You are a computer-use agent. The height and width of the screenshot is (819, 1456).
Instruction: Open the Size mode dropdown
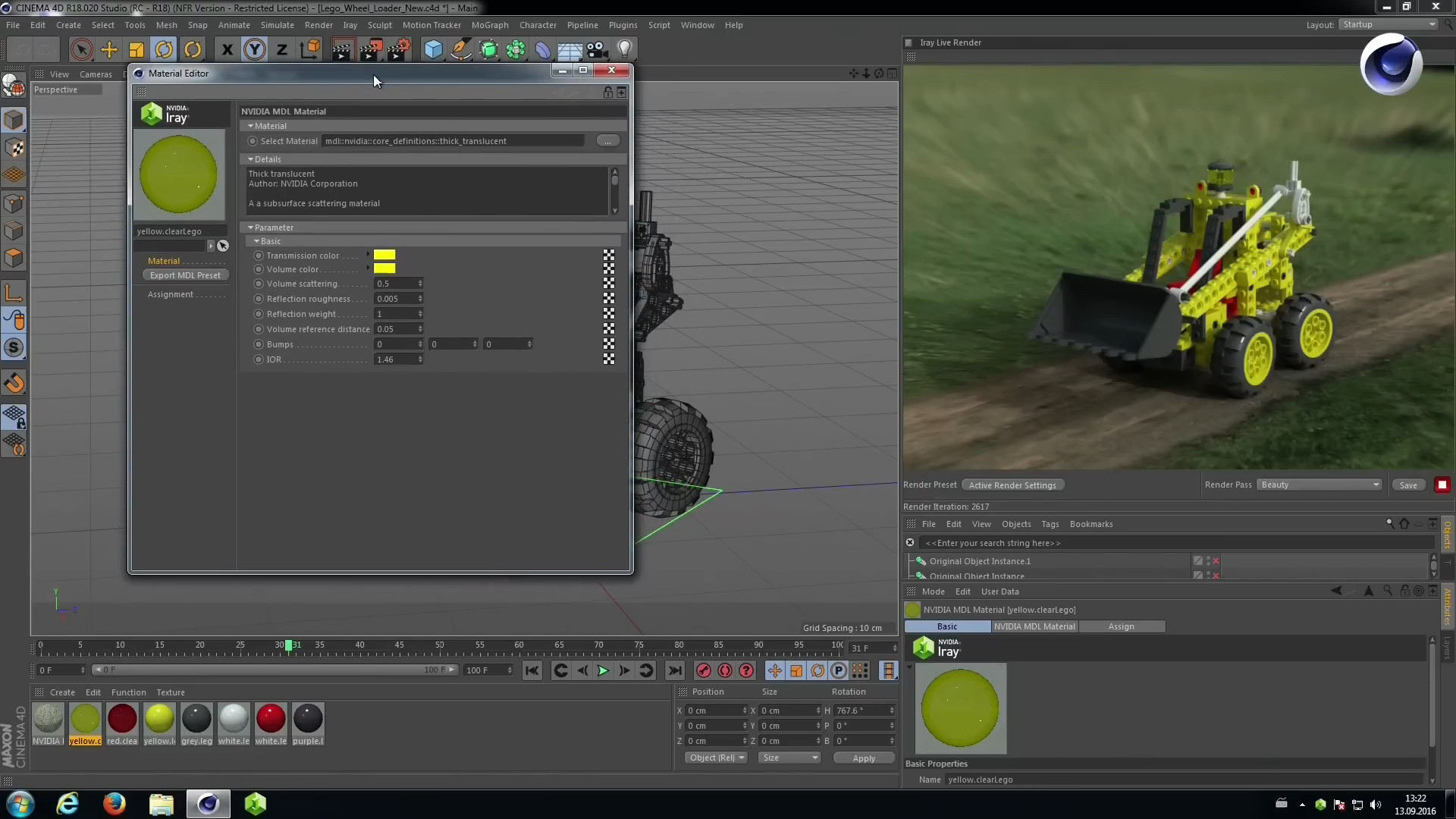point(789,758)
